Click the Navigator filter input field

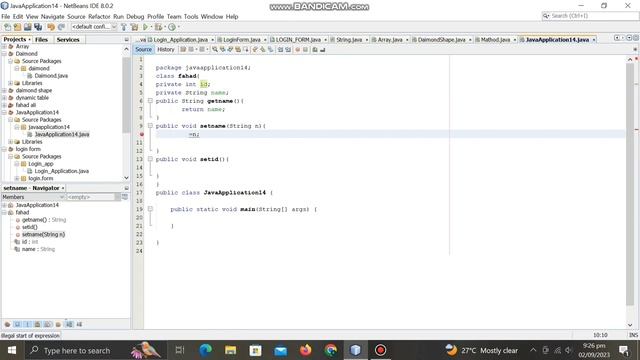coord(91,197)
